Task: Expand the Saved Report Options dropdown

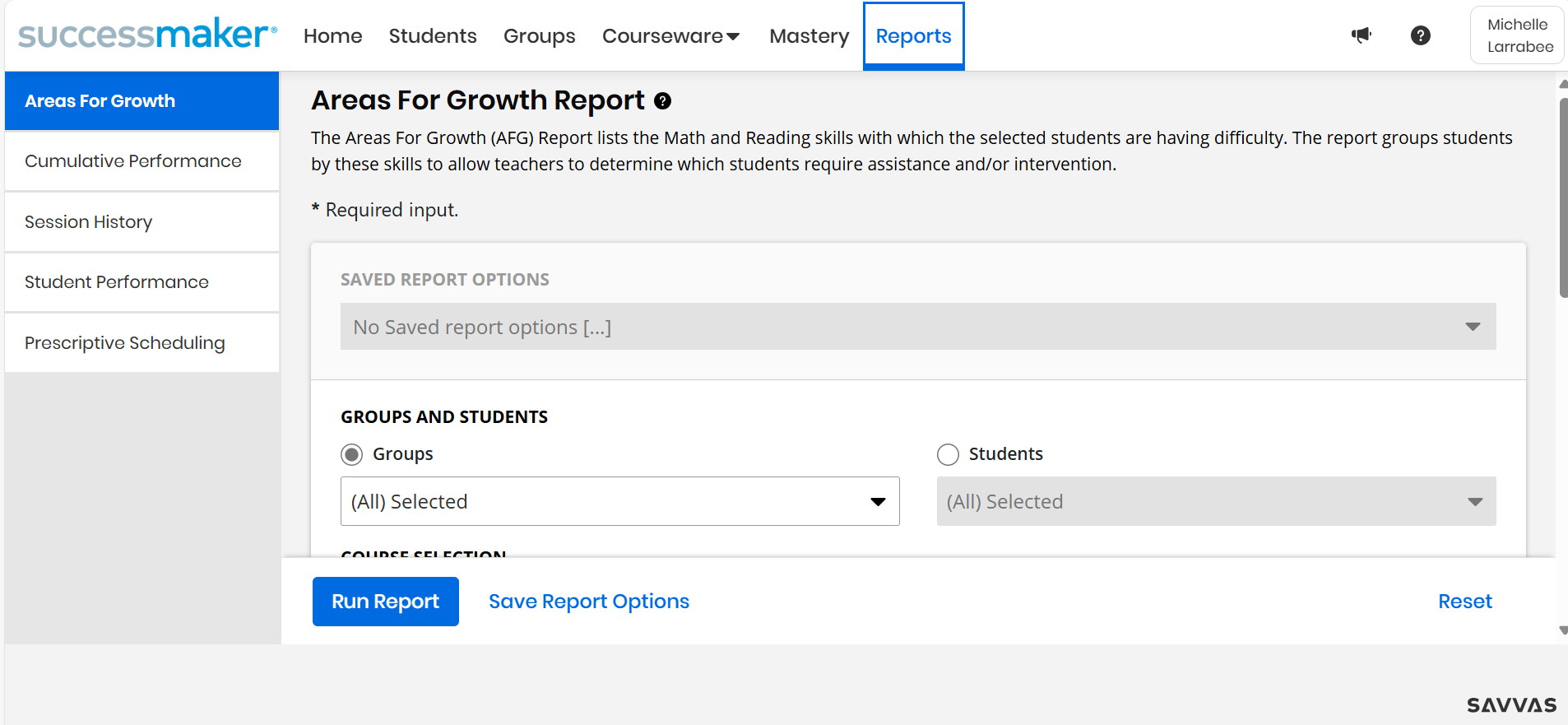Action: pos(917,327)
